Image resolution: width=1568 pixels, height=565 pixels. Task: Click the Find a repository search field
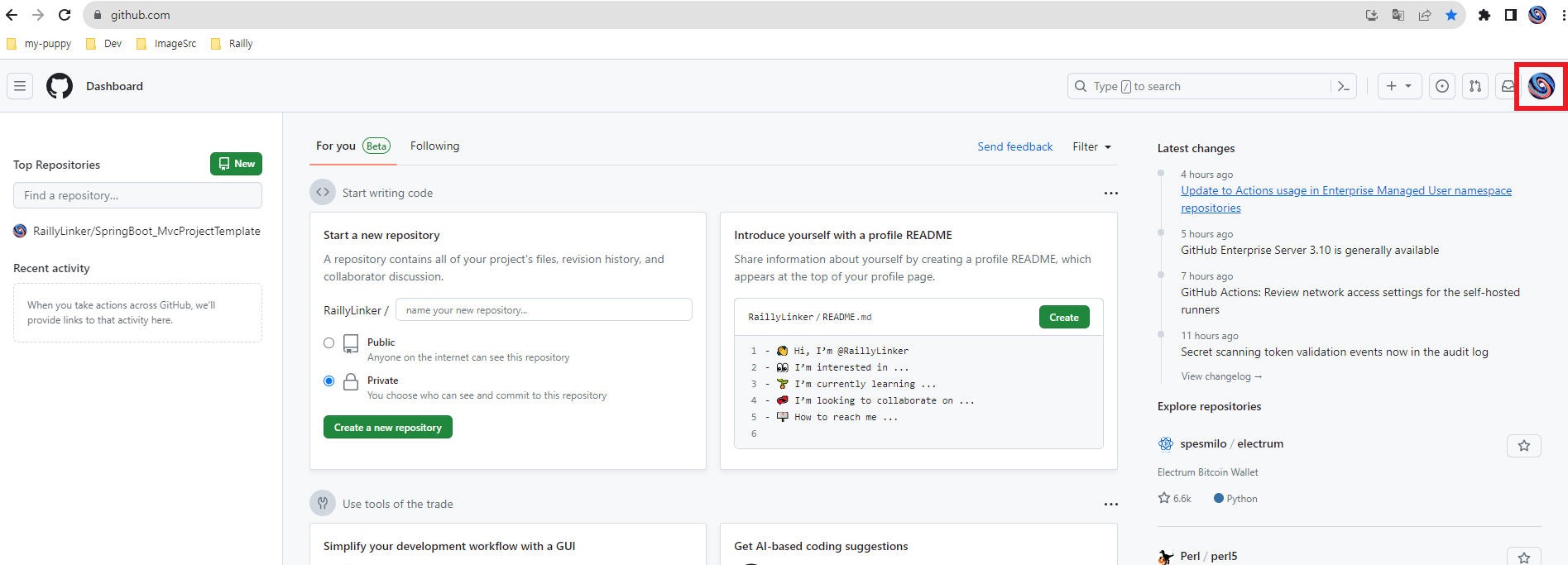point(137,195)
